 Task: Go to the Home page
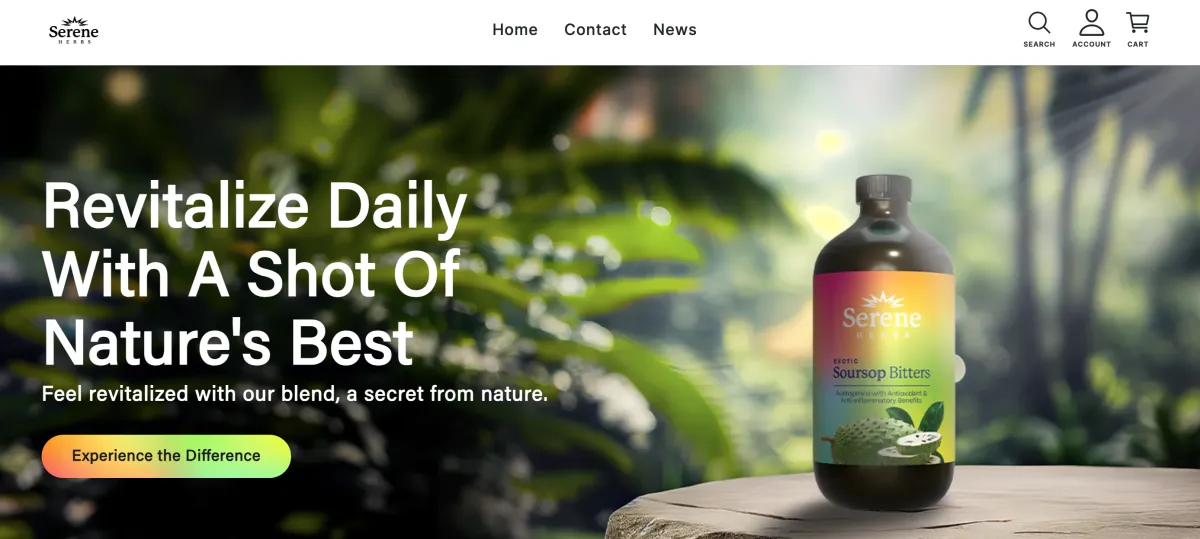pos(515,30)
